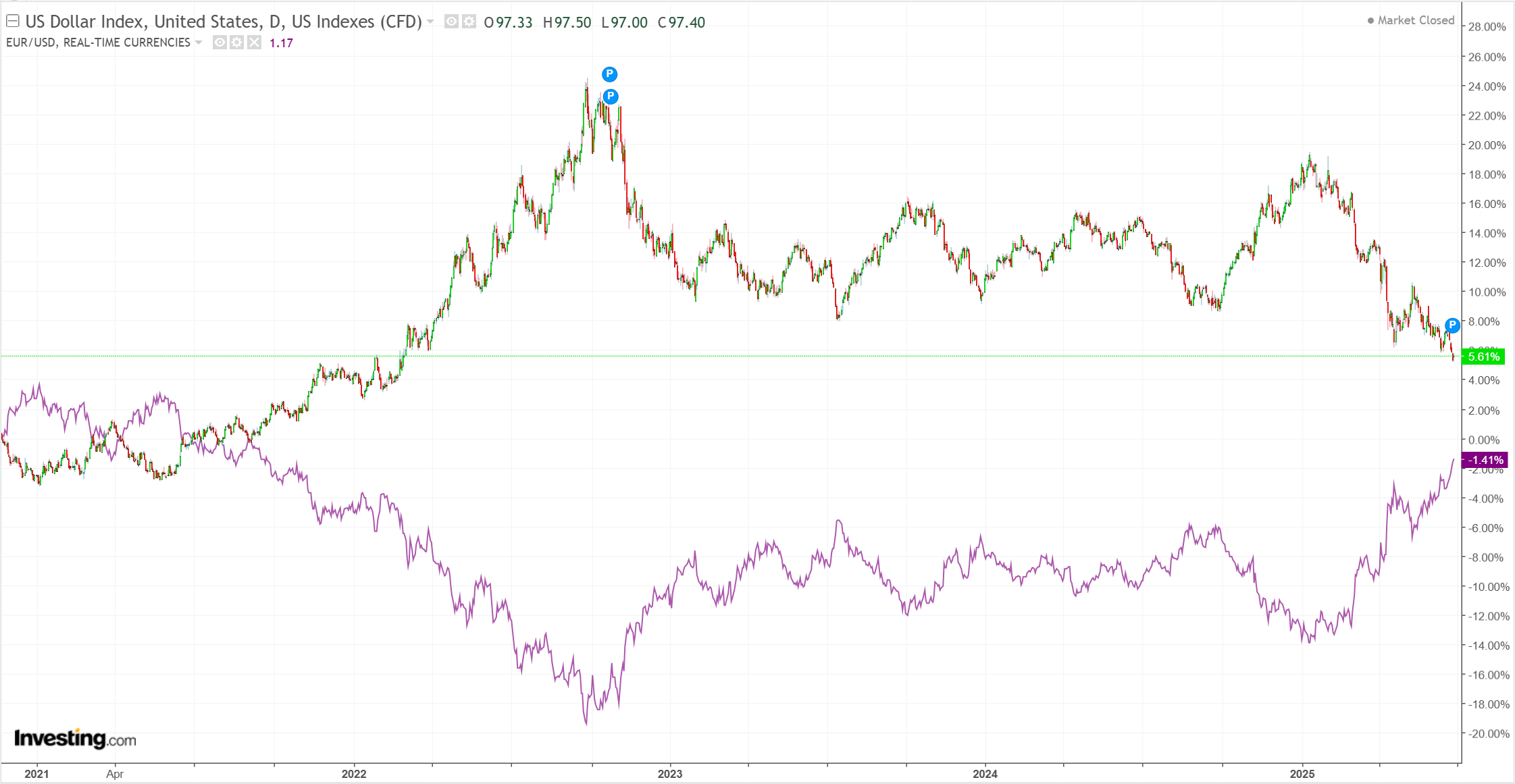
Task: Expand US Dollar Index title dropdown arrow
Action: point(430,22)
